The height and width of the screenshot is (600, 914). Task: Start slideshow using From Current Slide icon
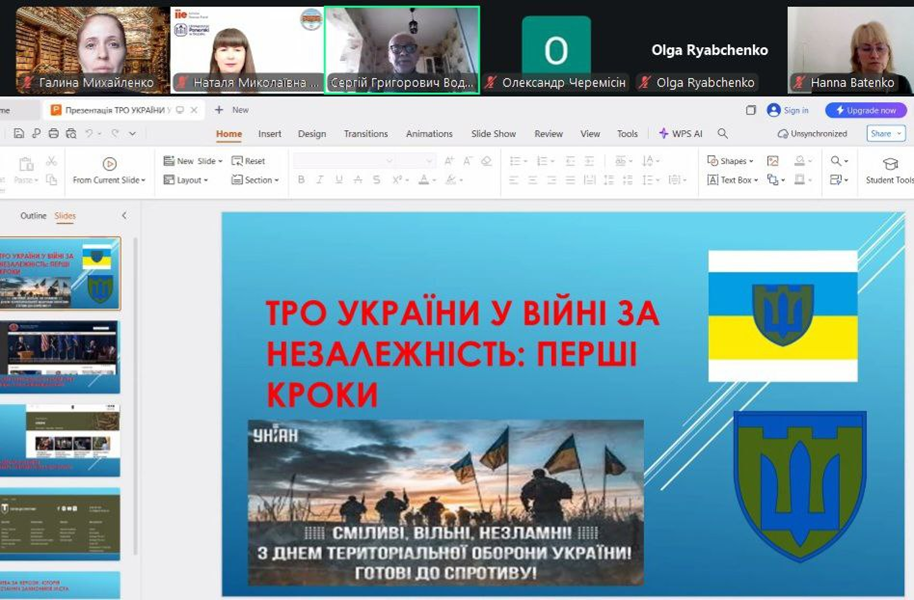coord(109,164)
